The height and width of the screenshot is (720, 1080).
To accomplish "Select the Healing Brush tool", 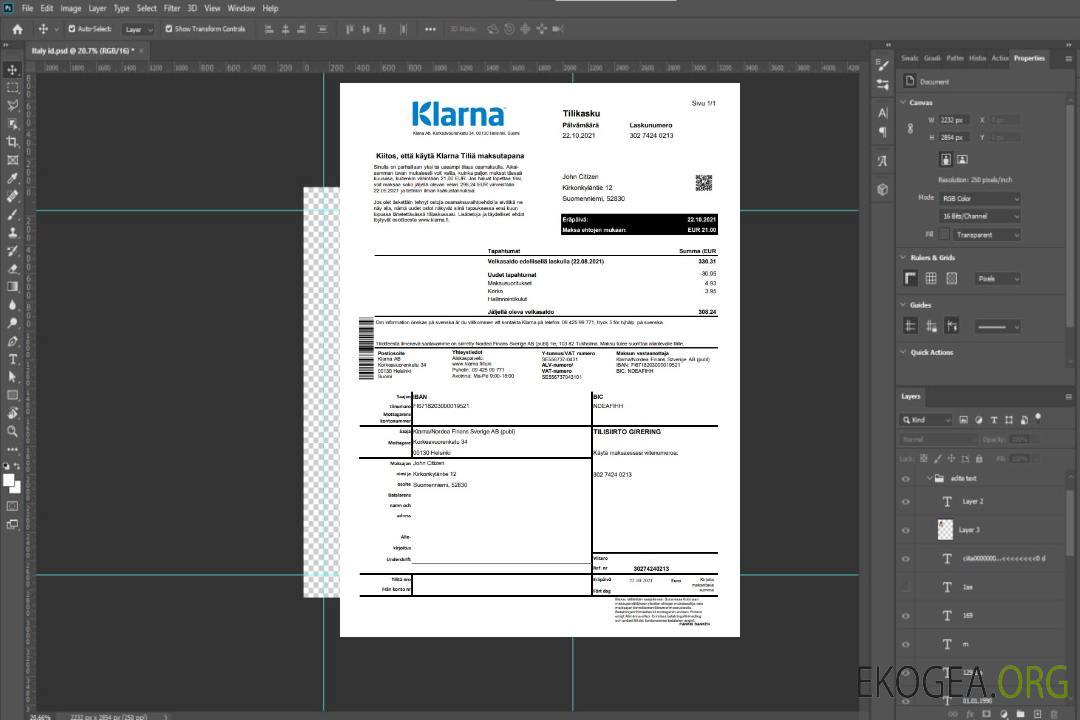I will click(12, 196).
